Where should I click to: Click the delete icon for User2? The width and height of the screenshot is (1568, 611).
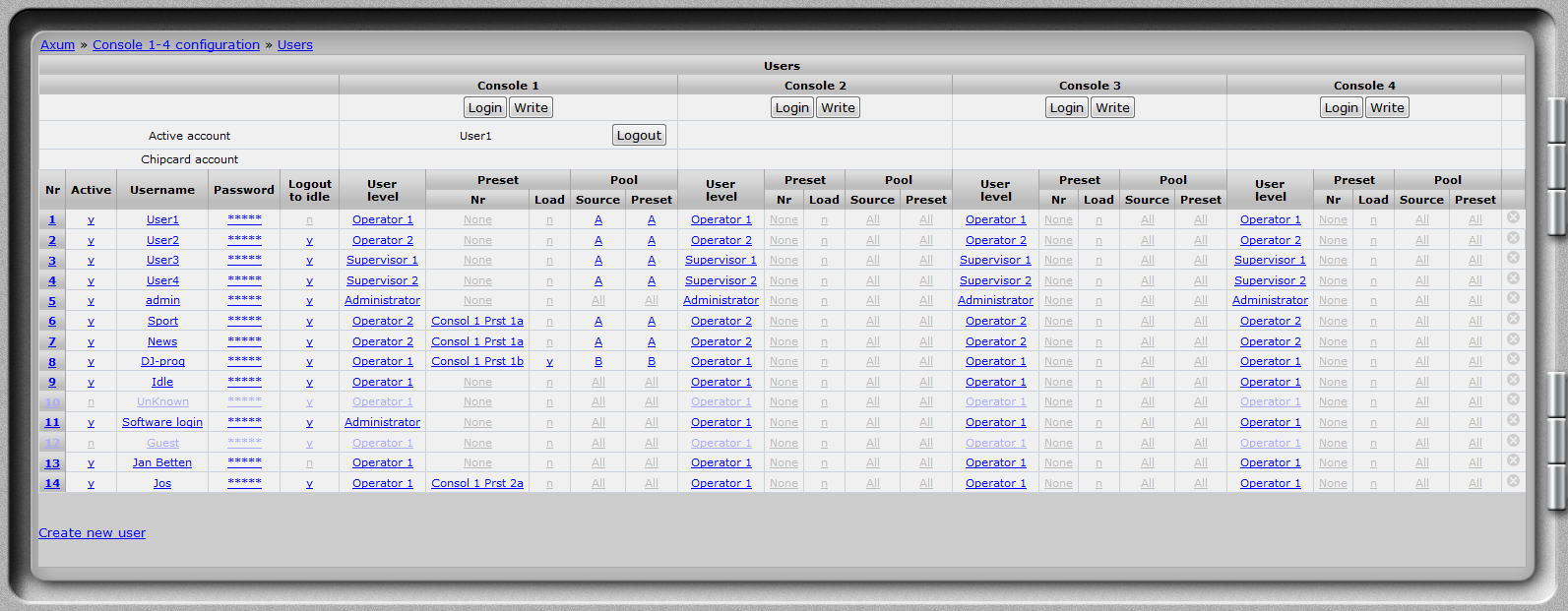tap(1513, 238)
